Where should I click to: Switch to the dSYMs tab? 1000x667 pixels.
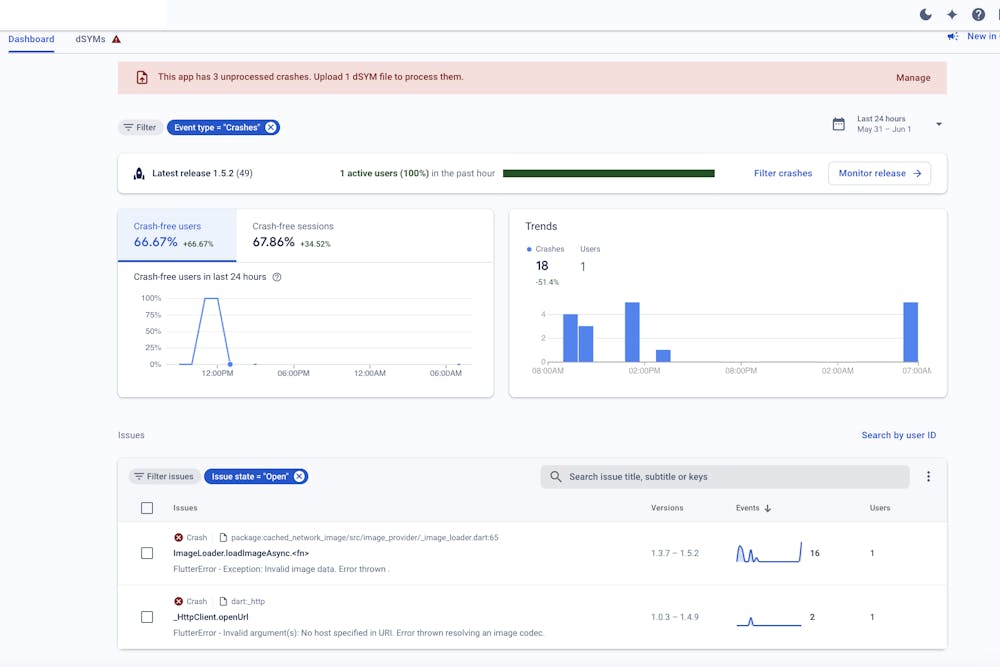[x=90, y=39]
